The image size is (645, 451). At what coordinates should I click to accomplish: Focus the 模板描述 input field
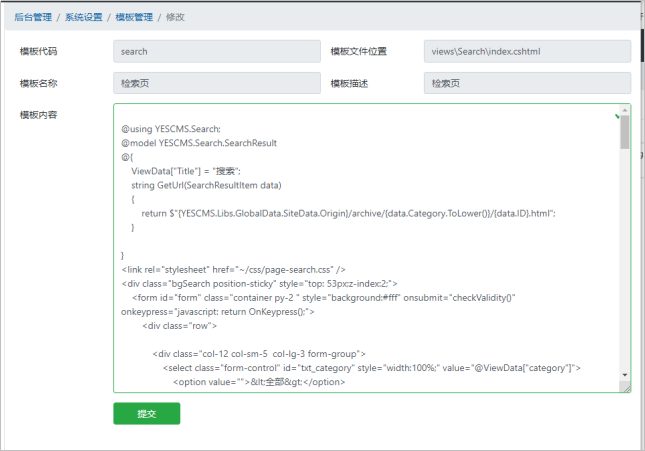coord(527,83)
